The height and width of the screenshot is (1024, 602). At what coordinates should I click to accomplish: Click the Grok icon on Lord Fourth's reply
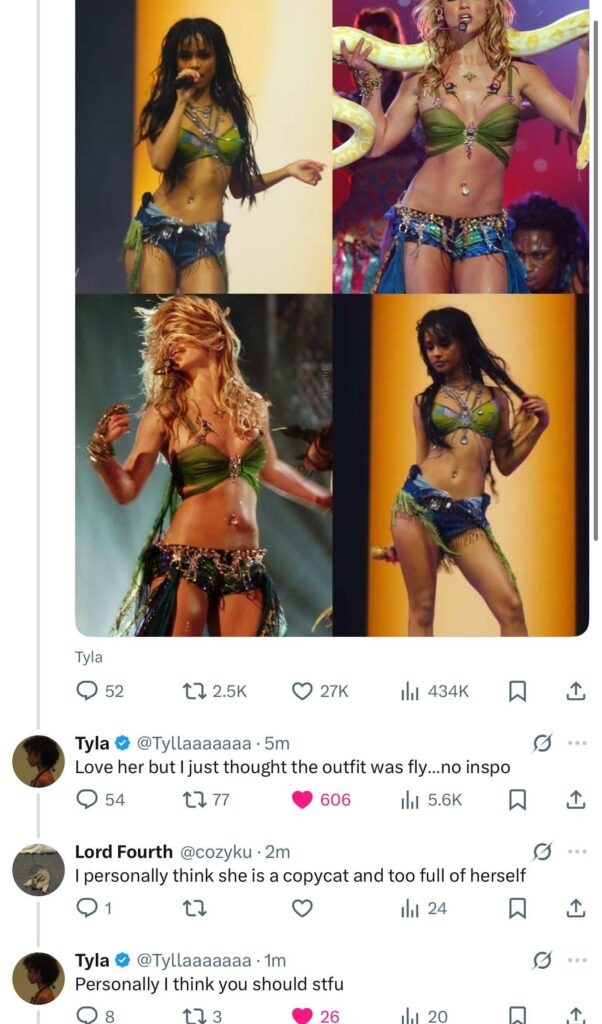pyautogui.click(x=543, y=852)
